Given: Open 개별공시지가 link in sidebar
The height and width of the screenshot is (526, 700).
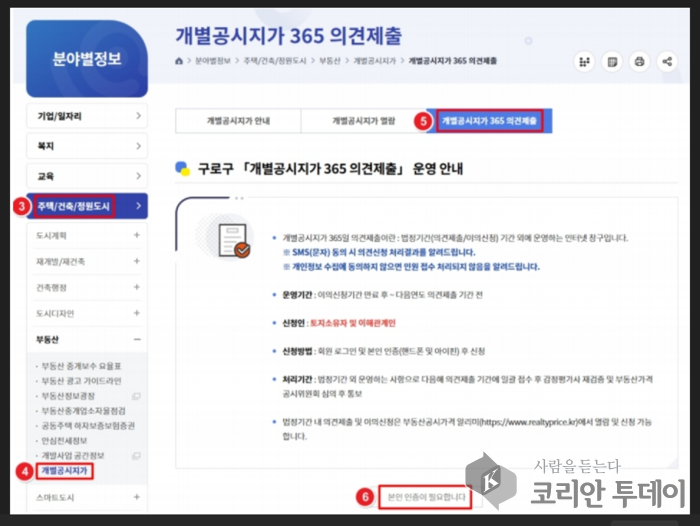Looking at the screenshot, I should pos(64,469).
